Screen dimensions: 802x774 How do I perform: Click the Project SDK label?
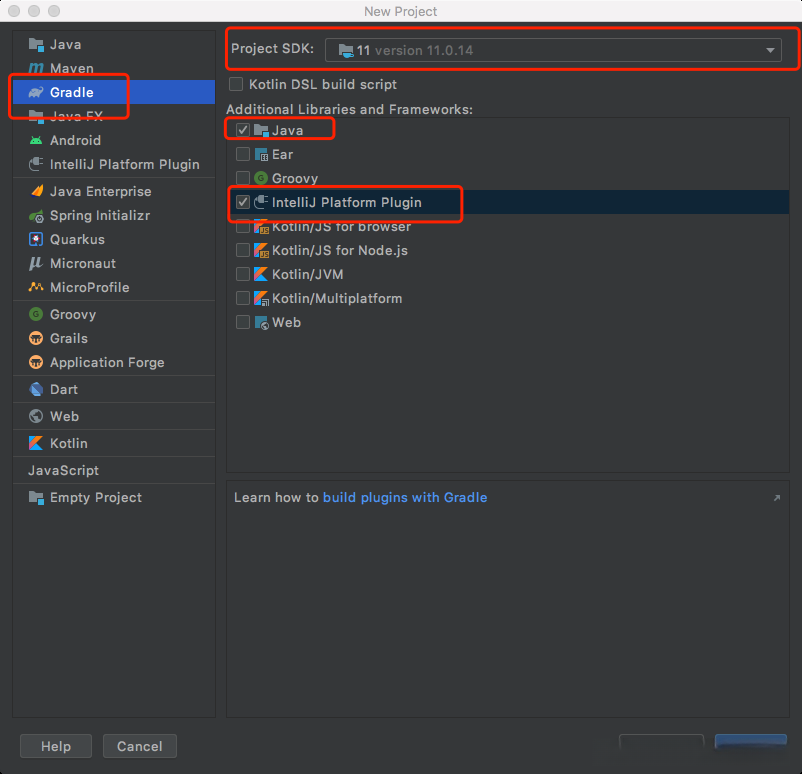point(273,49)
